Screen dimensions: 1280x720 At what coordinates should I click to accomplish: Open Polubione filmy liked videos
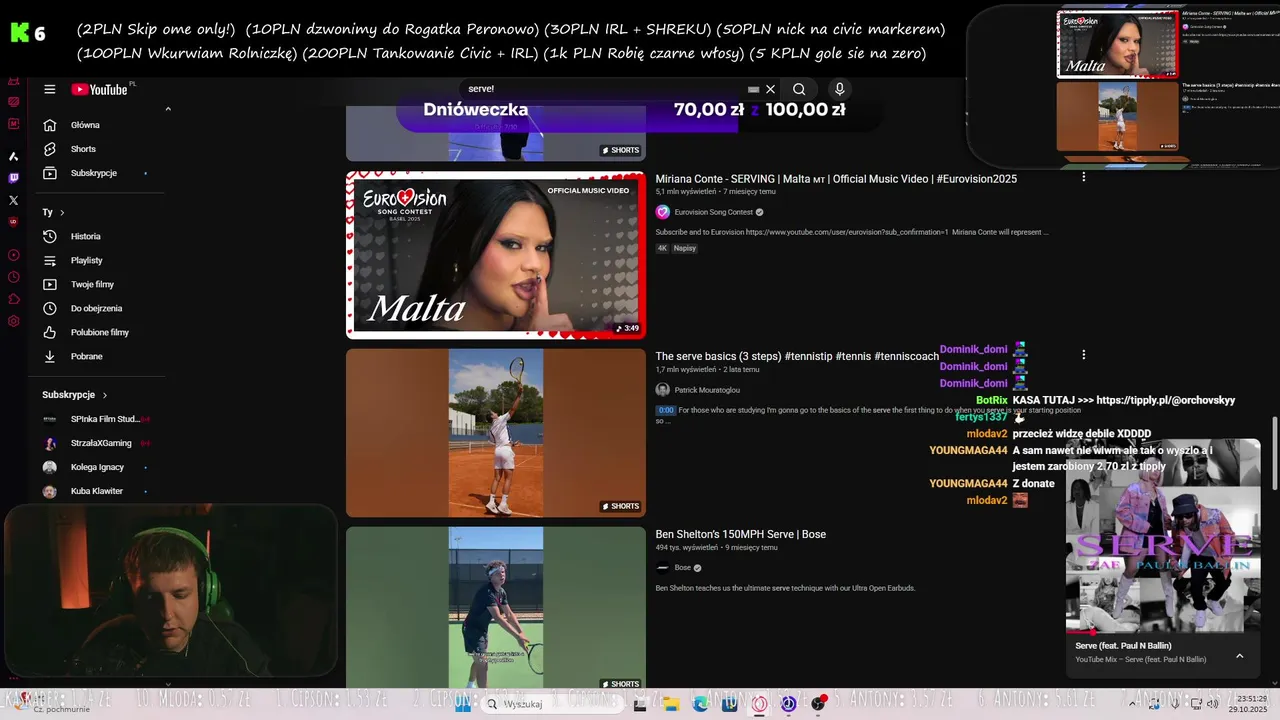click(x=99, y=332)
